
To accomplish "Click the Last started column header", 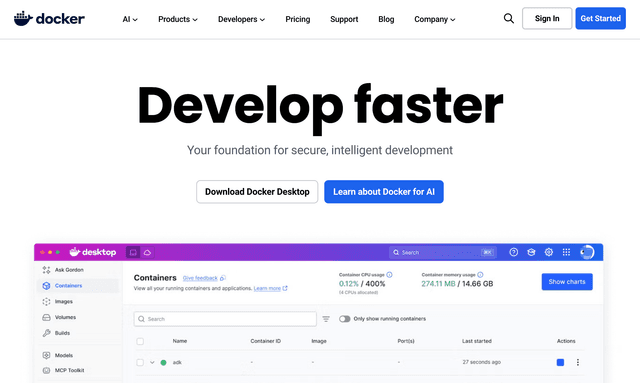I will [x=477, y=341].
